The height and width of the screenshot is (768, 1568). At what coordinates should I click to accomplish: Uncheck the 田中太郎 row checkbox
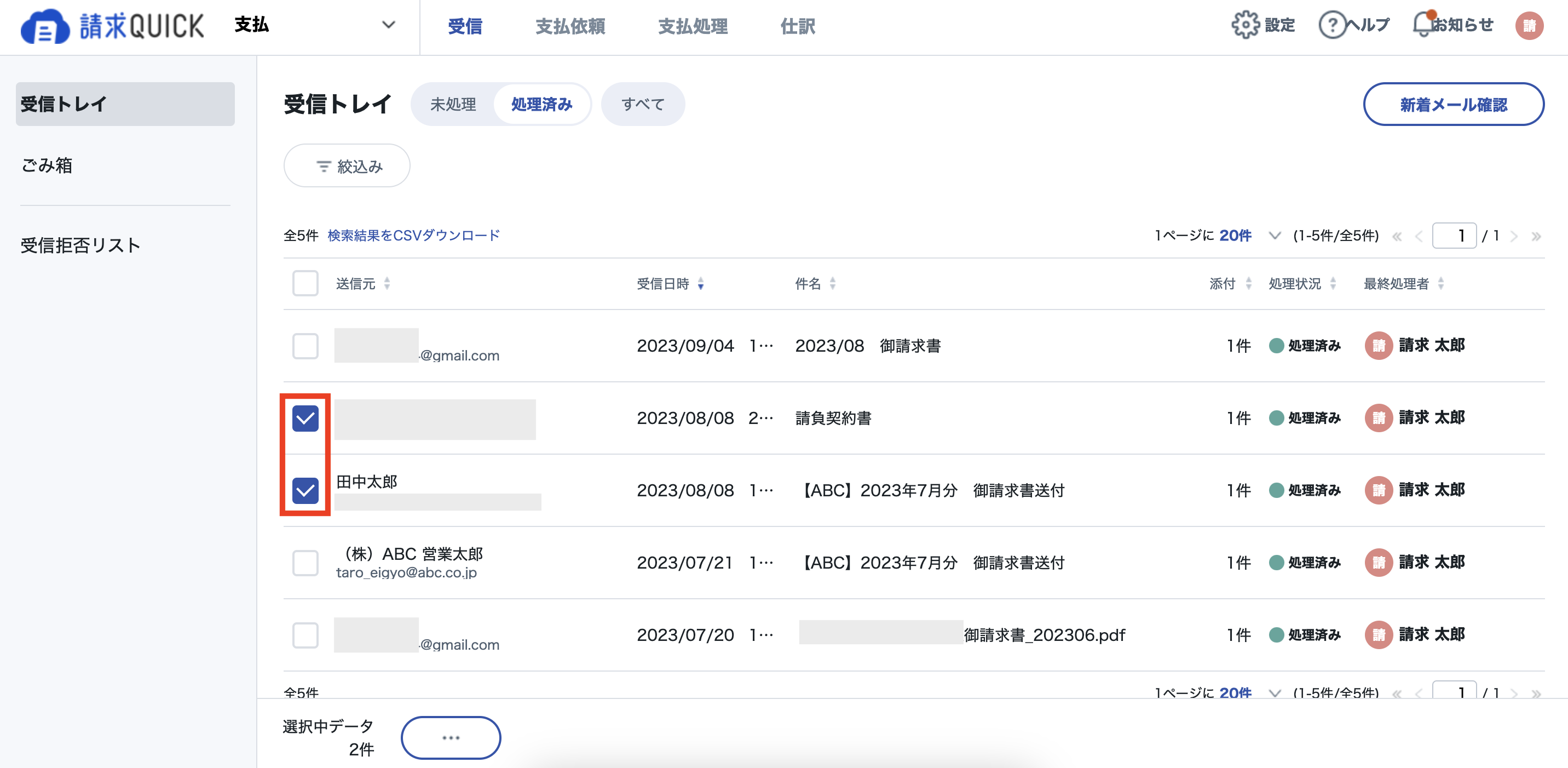305,490
